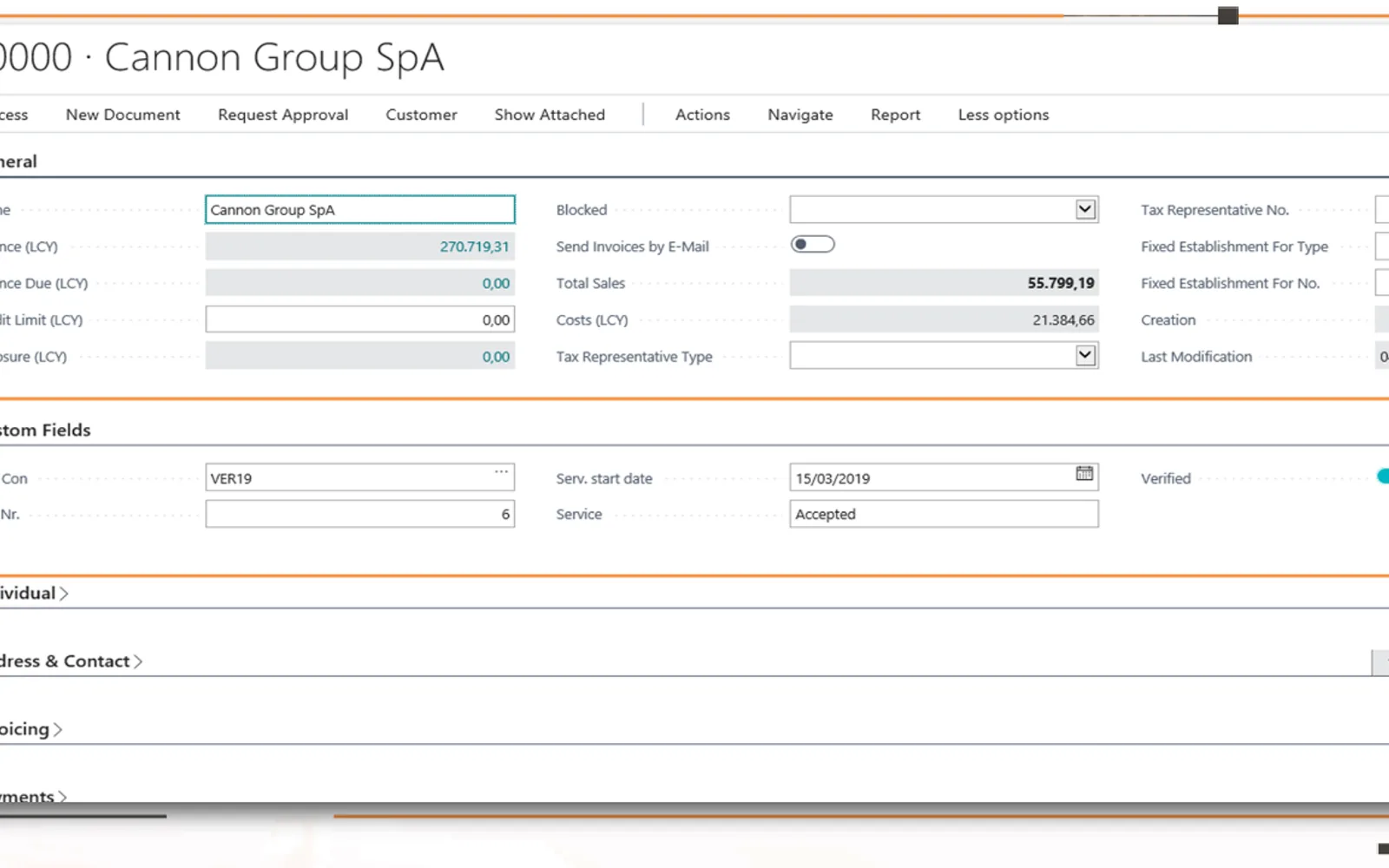Viewport: 1389px width, 868px height.
Task: Click the Tax Representative No. label
Action: pyautogui.click(x=1215, y=210)
